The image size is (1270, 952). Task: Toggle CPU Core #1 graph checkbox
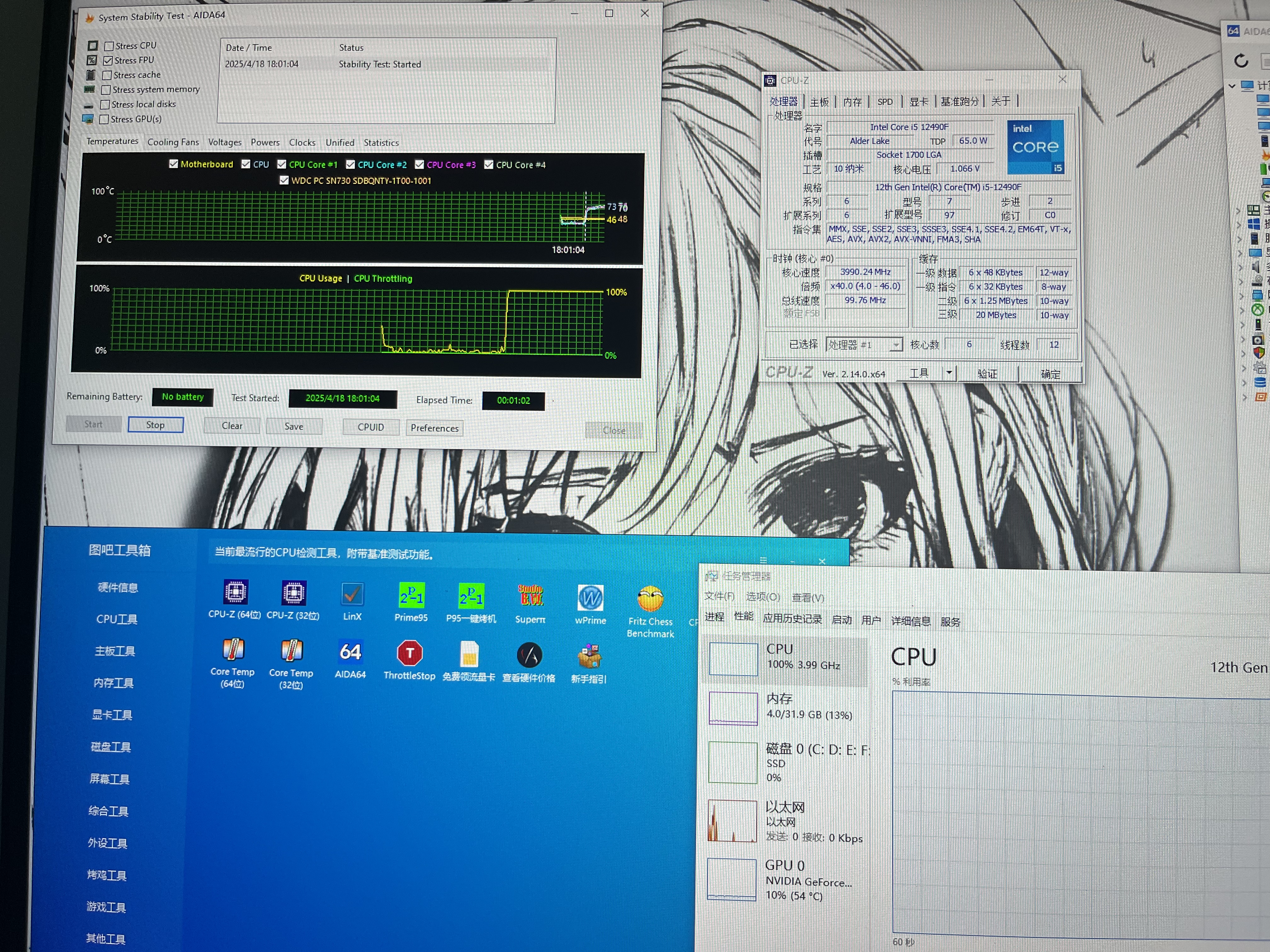tap(282, 164)
